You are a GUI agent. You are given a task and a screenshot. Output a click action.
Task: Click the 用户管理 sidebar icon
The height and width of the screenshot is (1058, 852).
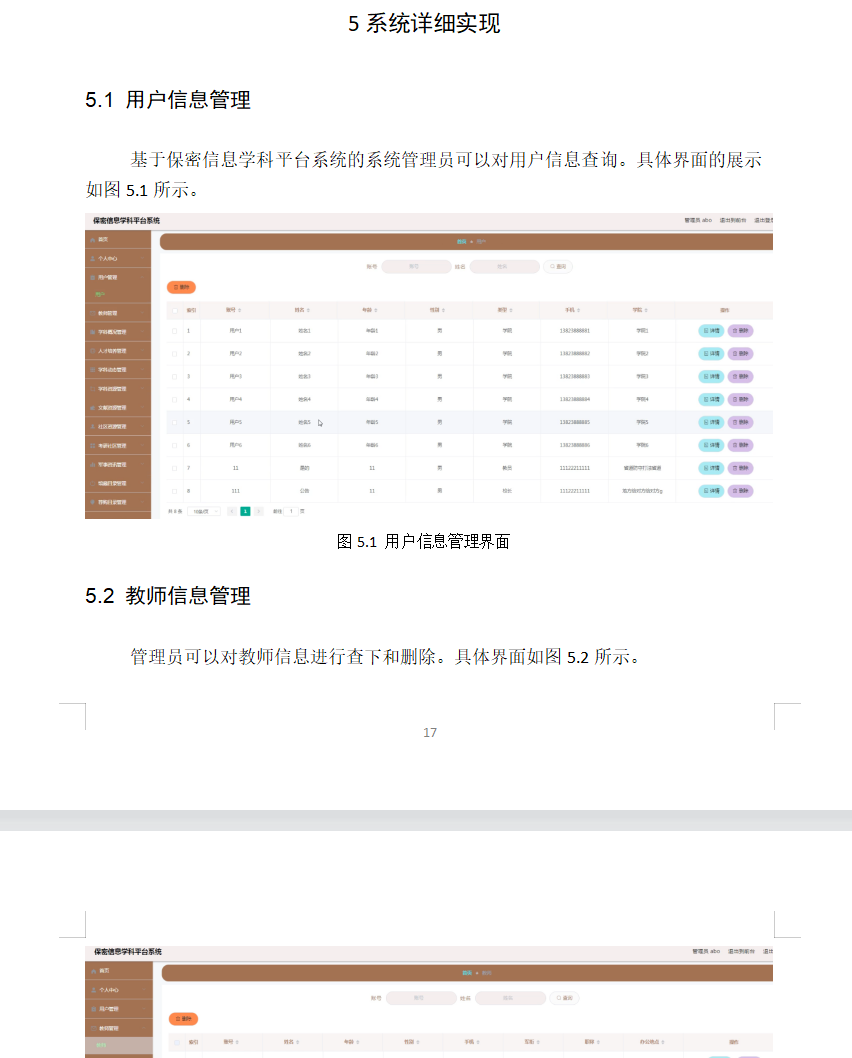(x=92, y=277)
